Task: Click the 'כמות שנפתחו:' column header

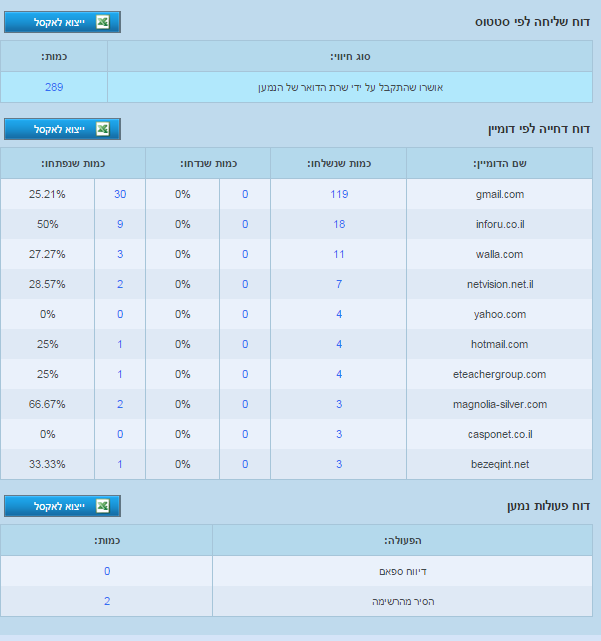Action: point(73,164)
